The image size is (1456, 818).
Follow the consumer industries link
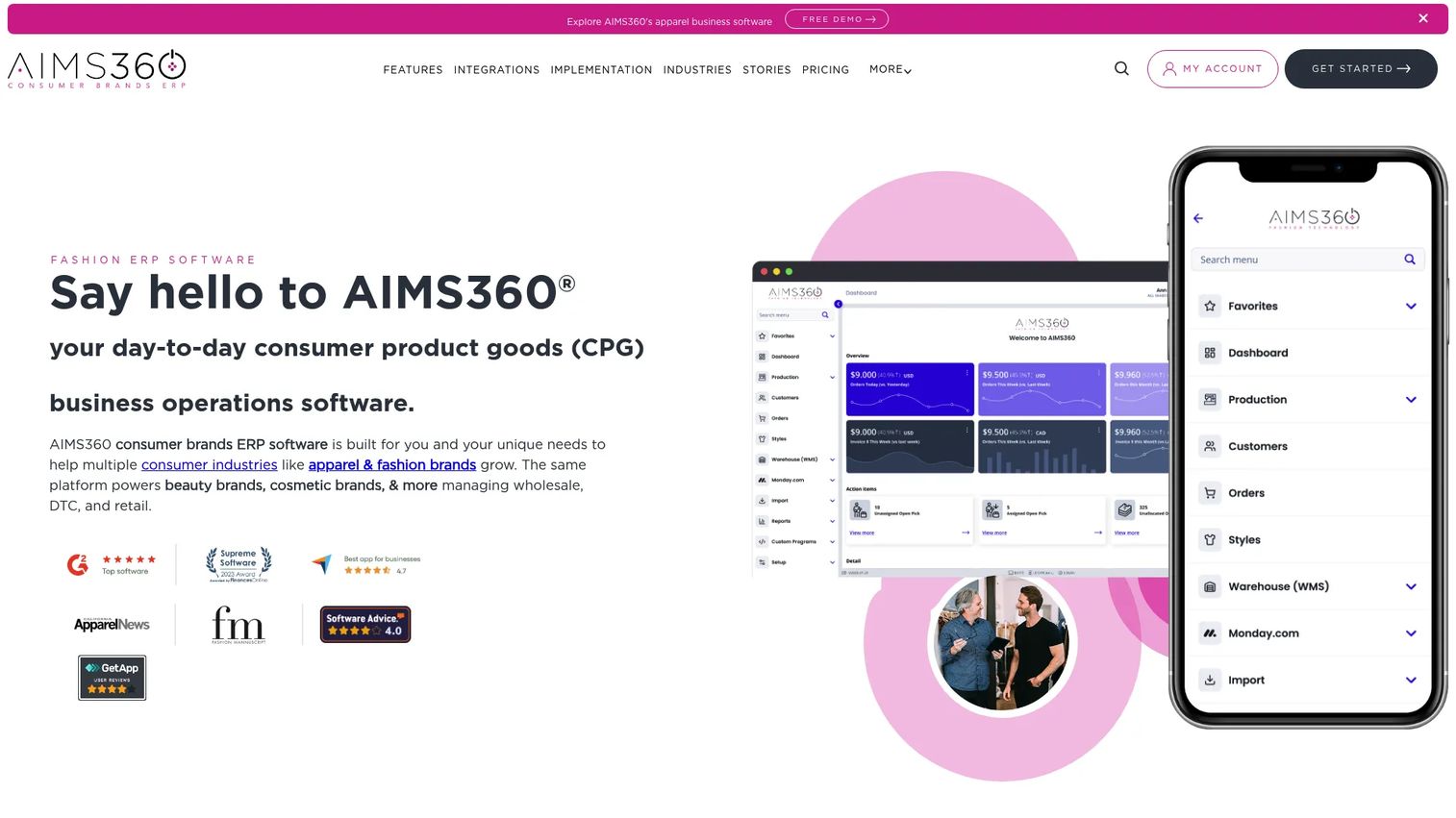(x=210, y=465)
